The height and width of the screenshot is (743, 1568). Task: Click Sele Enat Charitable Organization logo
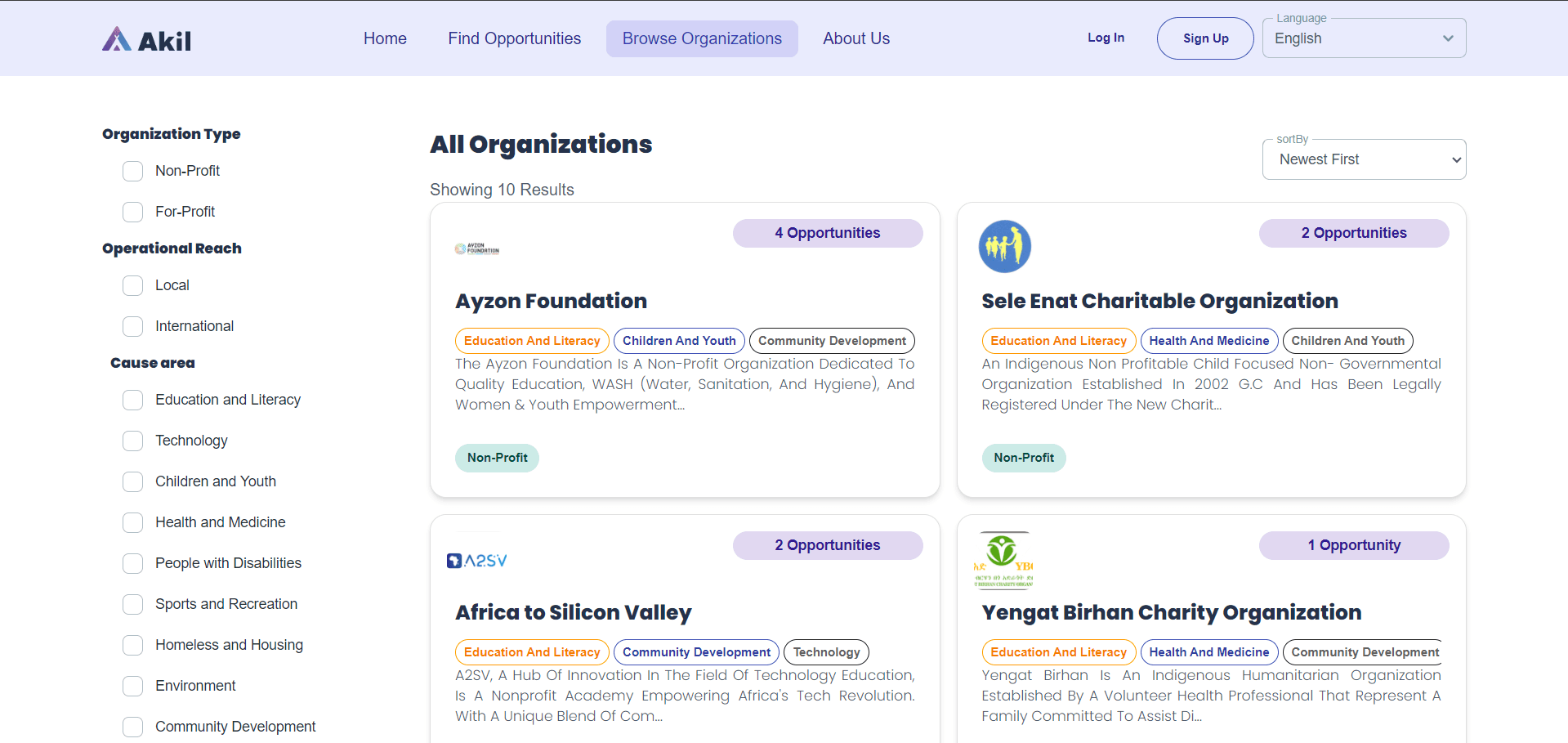(1004, 246)
